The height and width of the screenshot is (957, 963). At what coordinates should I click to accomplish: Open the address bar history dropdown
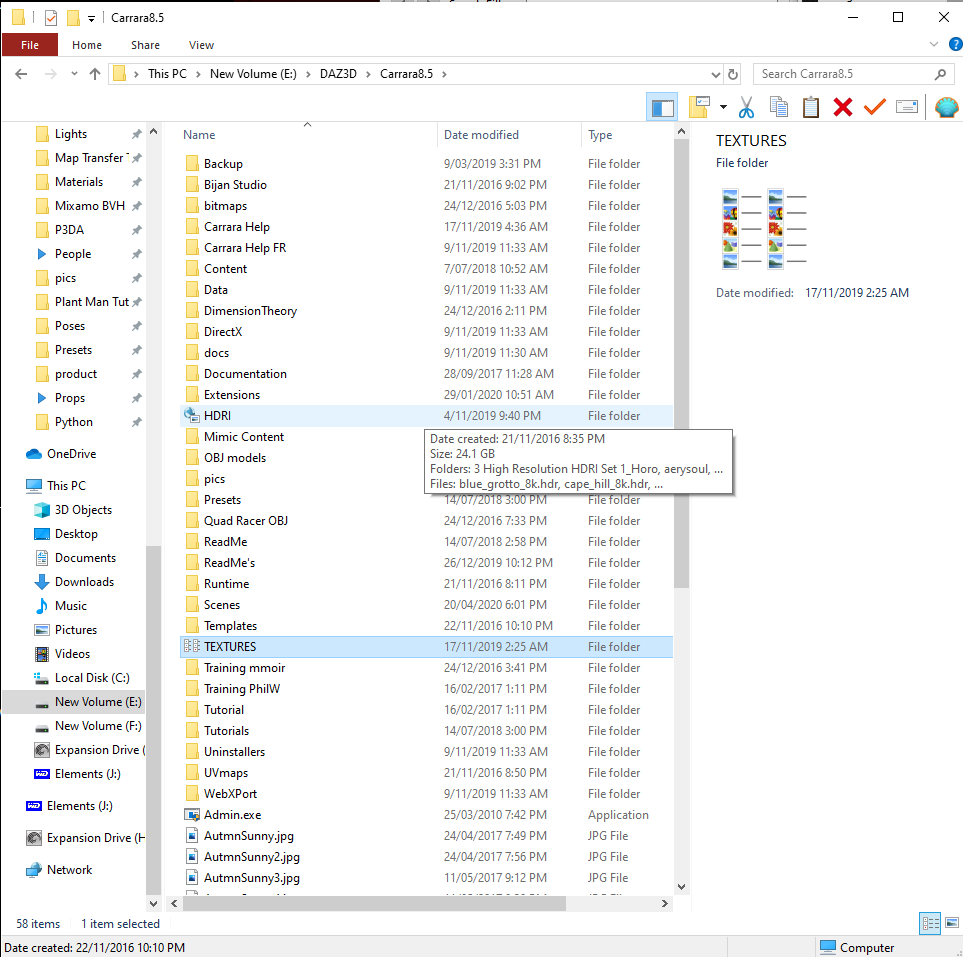[715, 74]
